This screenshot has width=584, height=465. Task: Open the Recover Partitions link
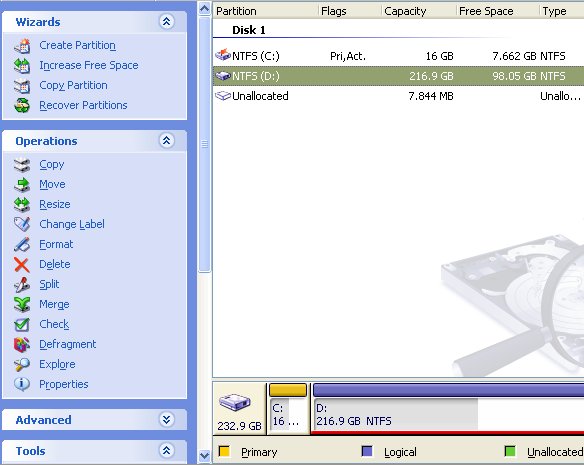tap(83, 105)
